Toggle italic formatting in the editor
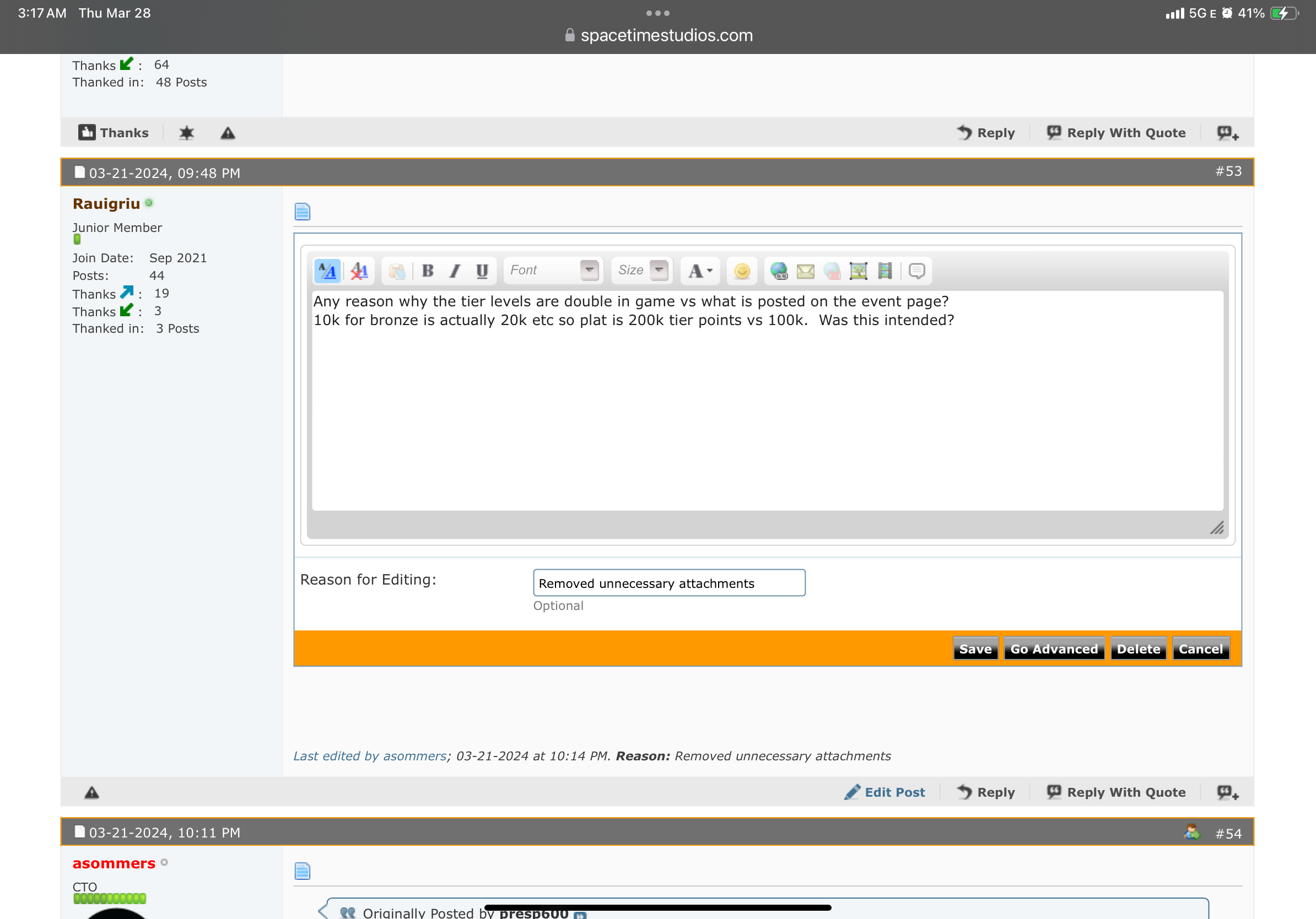This screenshot has width=1316, height=919. [455, 271]
